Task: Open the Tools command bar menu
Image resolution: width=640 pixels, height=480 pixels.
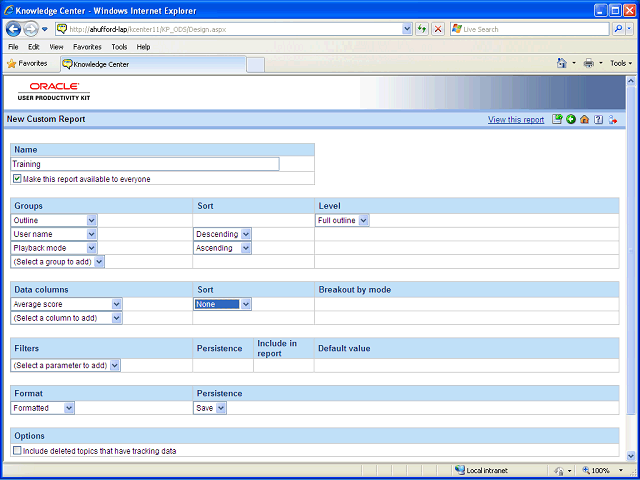Action: coord(621,63)
